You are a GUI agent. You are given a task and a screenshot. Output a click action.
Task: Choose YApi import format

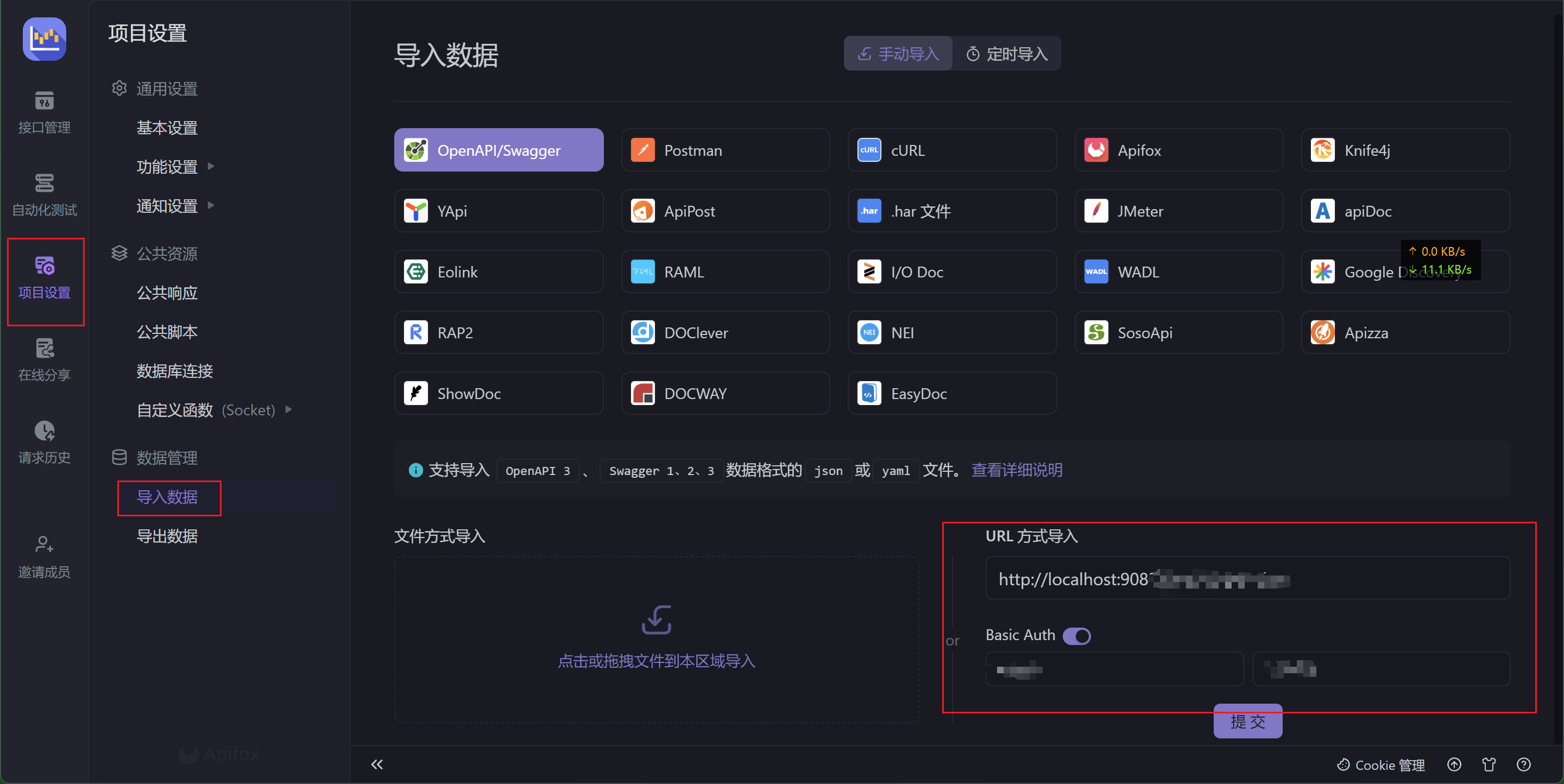[x=499, y=211]
